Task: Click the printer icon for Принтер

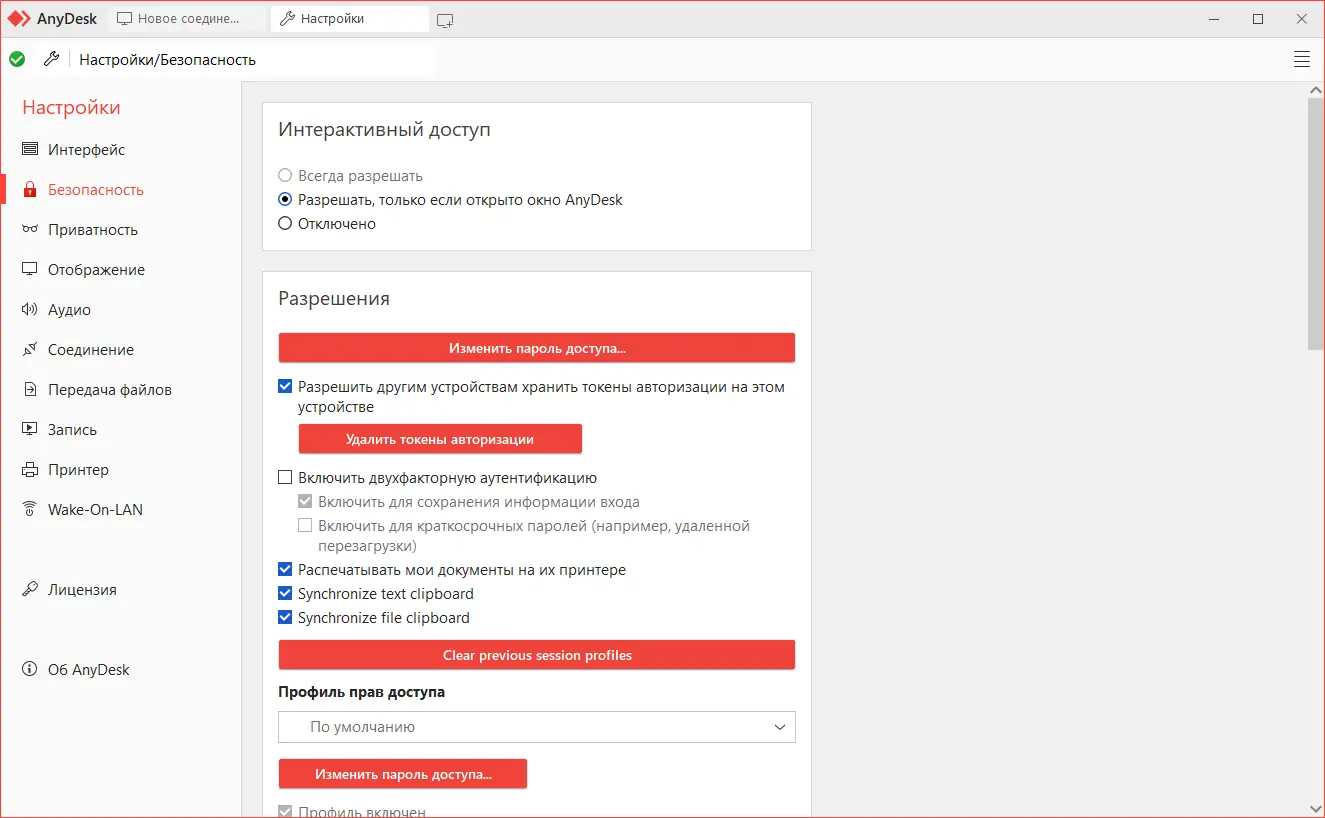Action: [30, 469]
